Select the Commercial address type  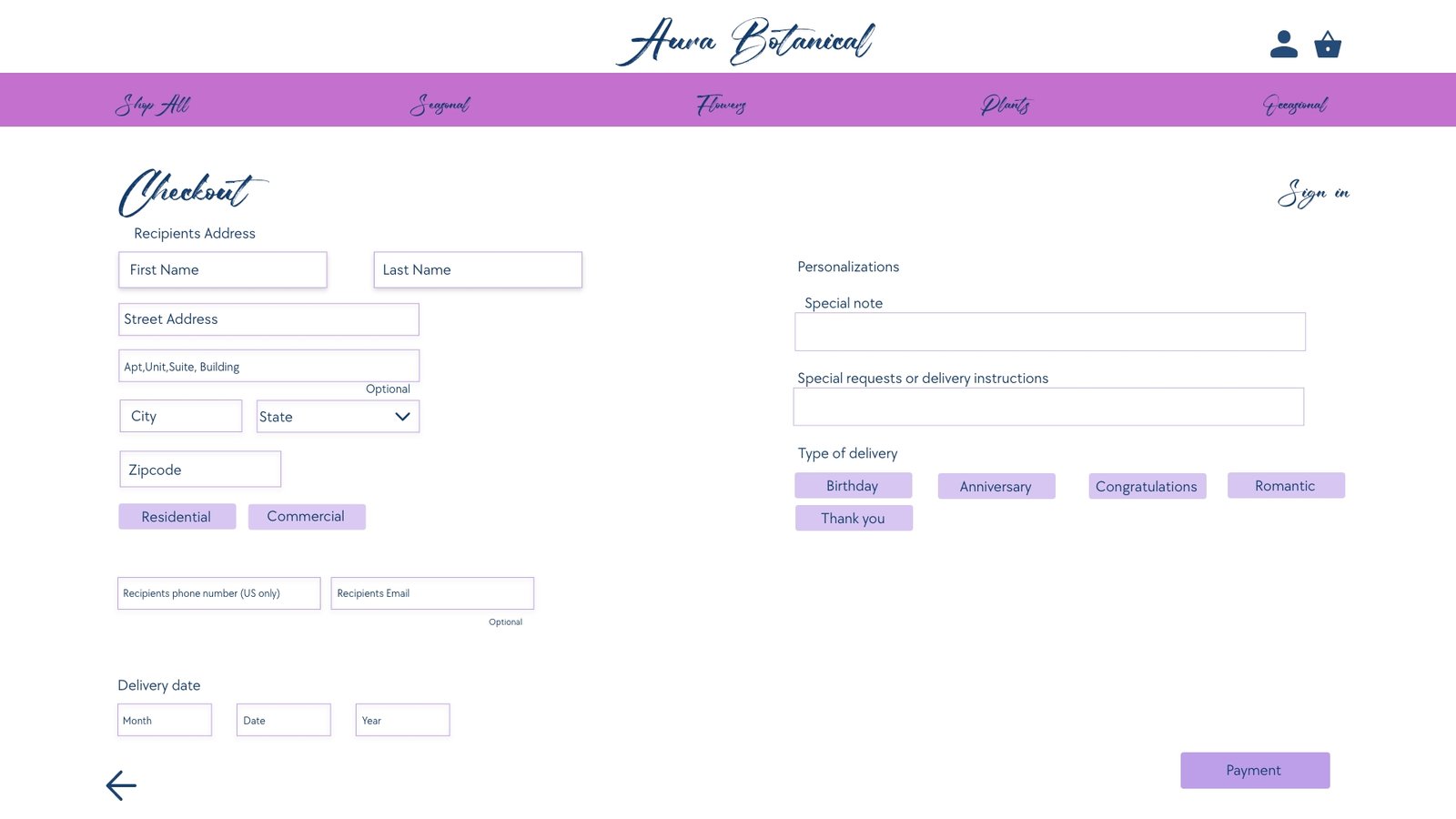[x=307, y=517]
